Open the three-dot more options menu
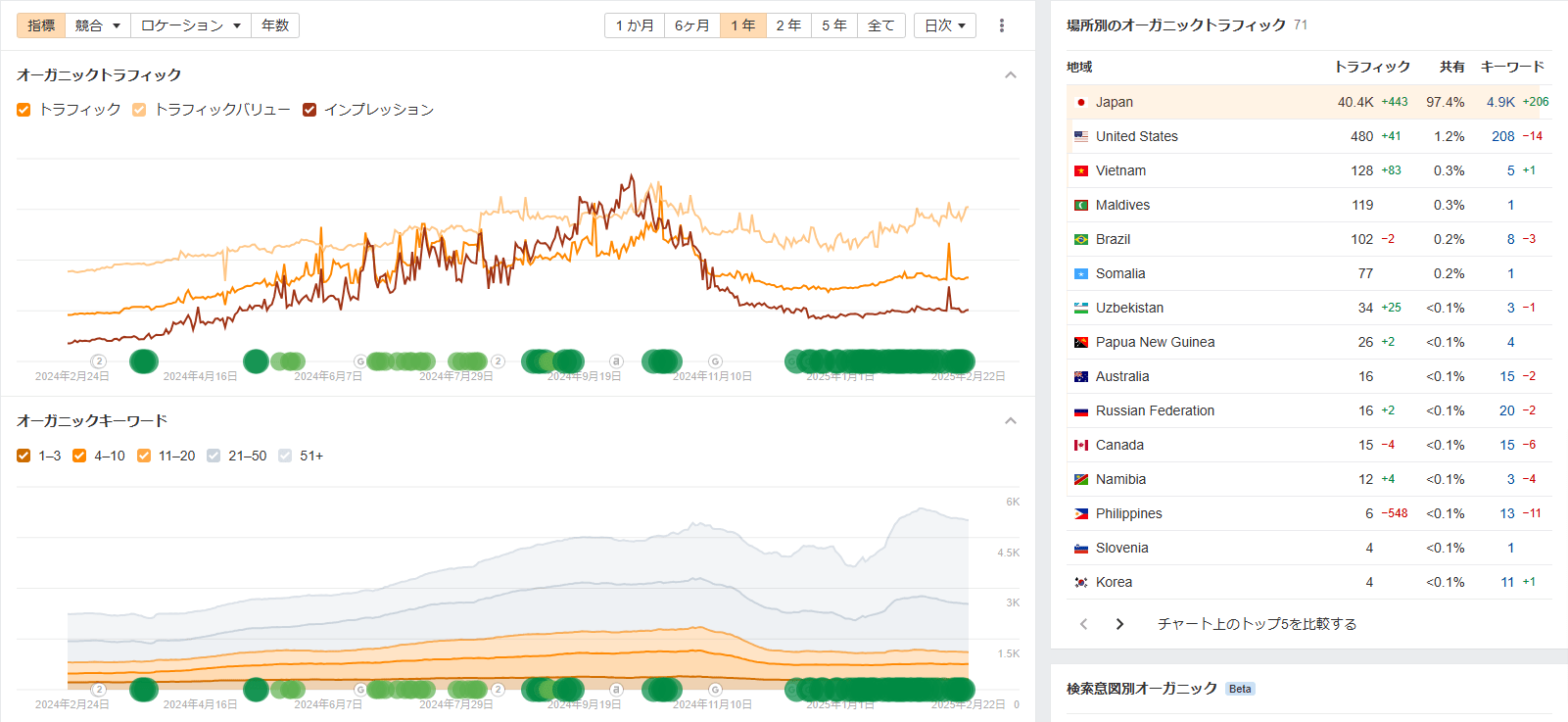 point(1001,25)
